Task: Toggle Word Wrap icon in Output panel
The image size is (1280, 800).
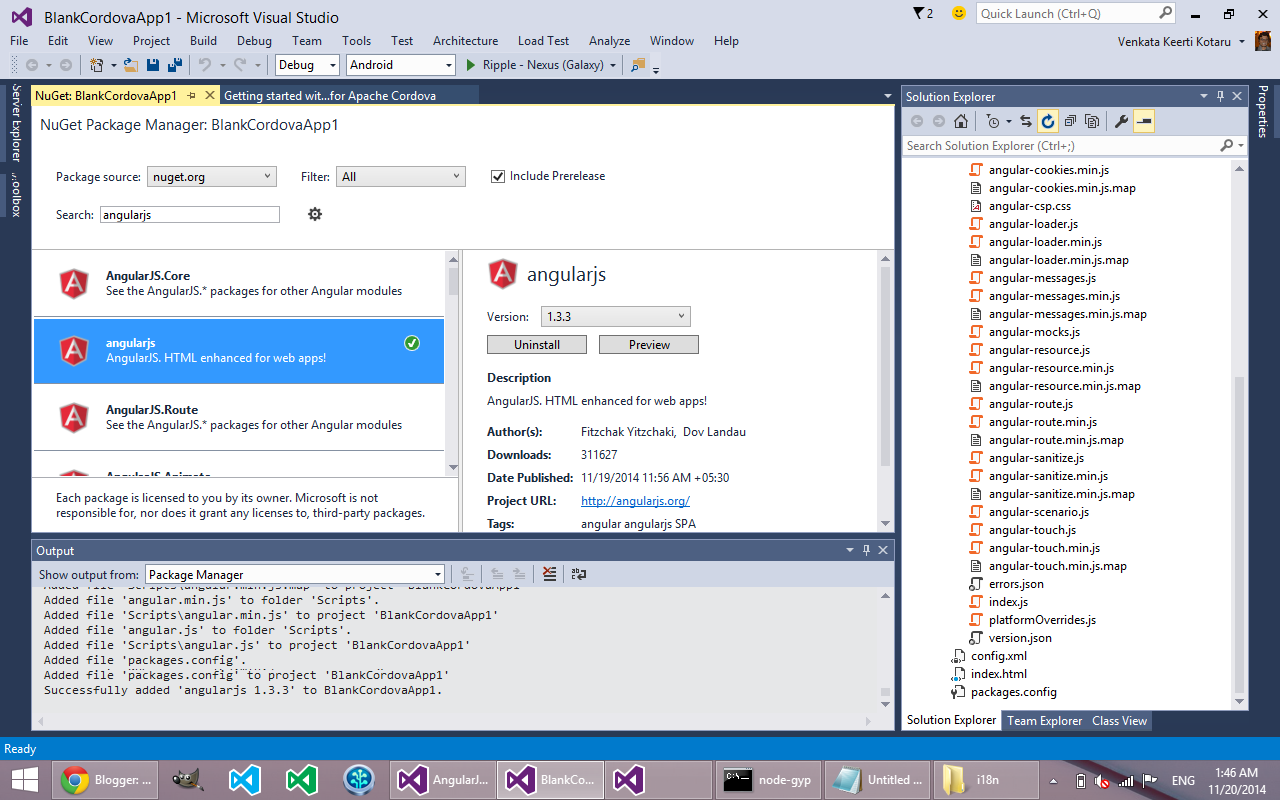Action: click(x=579, y=574)
